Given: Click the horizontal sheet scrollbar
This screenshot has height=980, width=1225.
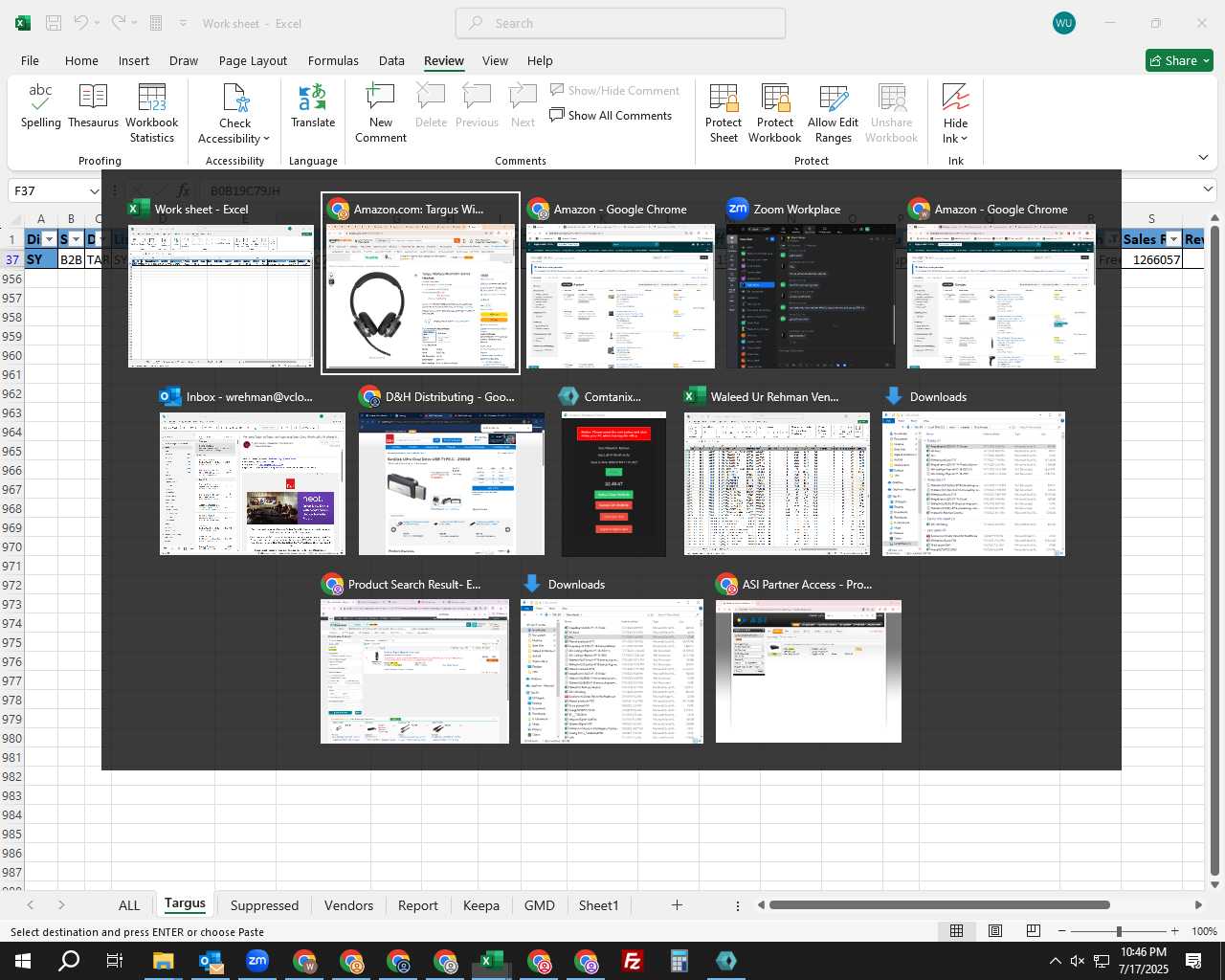Looking at the screenshot, I should 939,904.
